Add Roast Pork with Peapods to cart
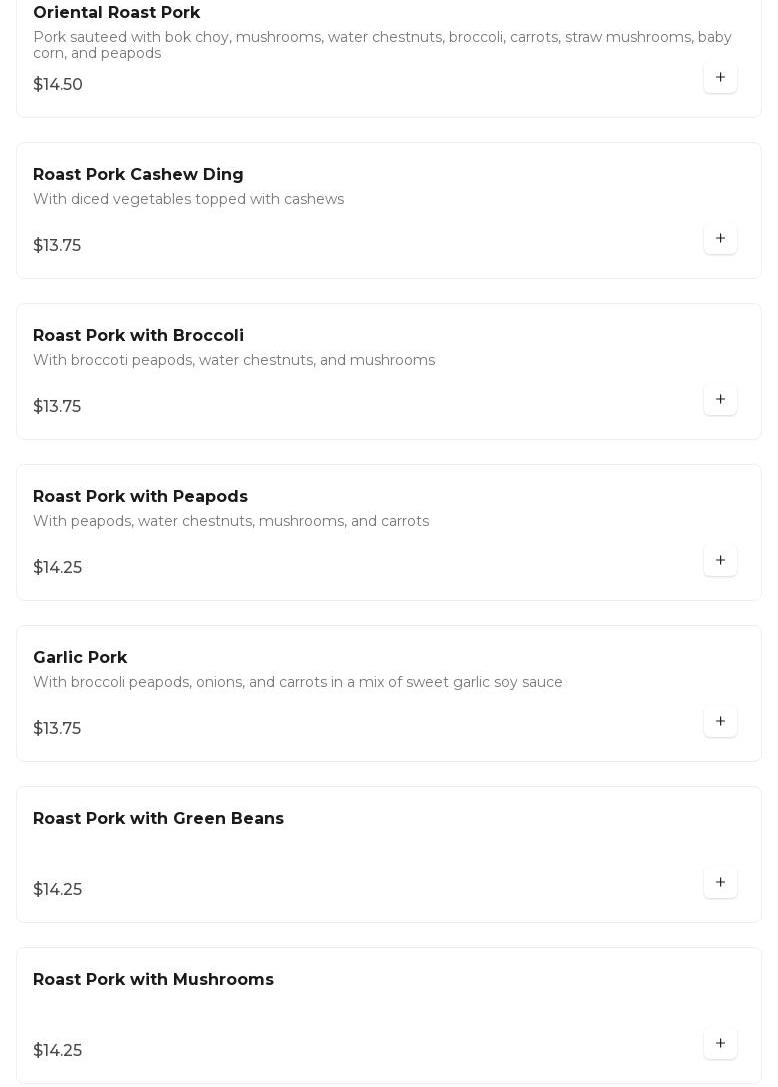Image resolution: width=778 pixels, height=1087 pixels. click(720, 560)
